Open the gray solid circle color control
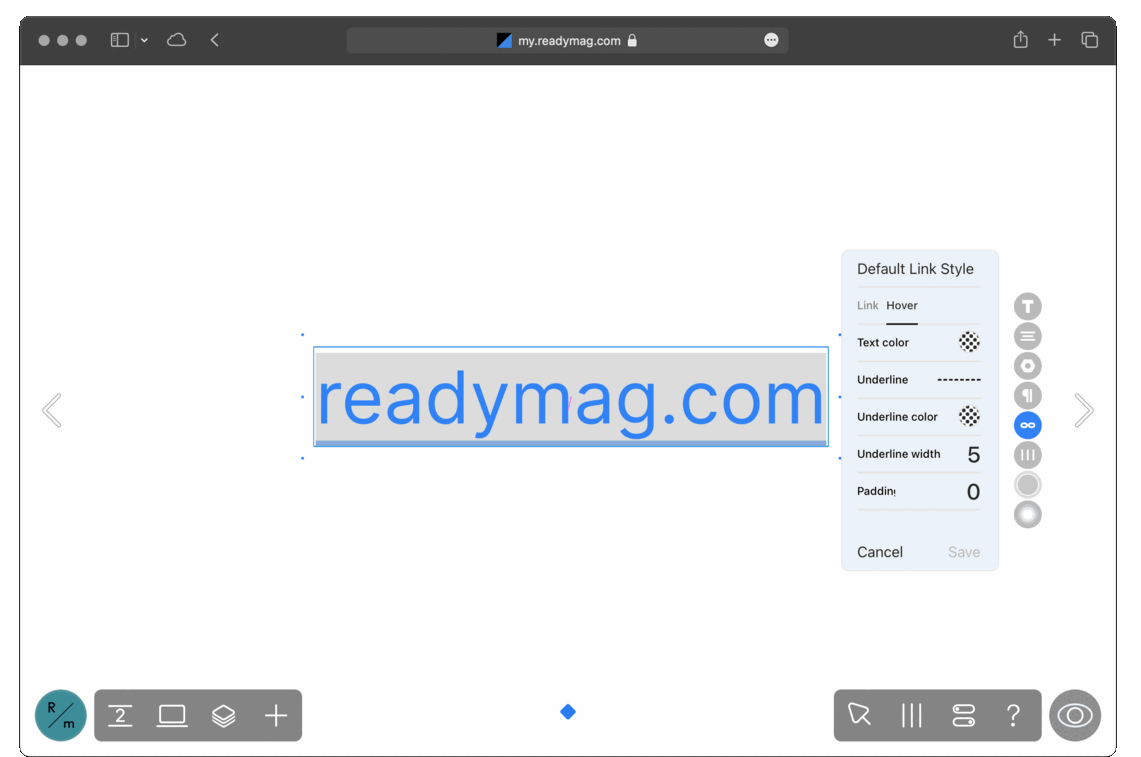 coord(1027,485)
